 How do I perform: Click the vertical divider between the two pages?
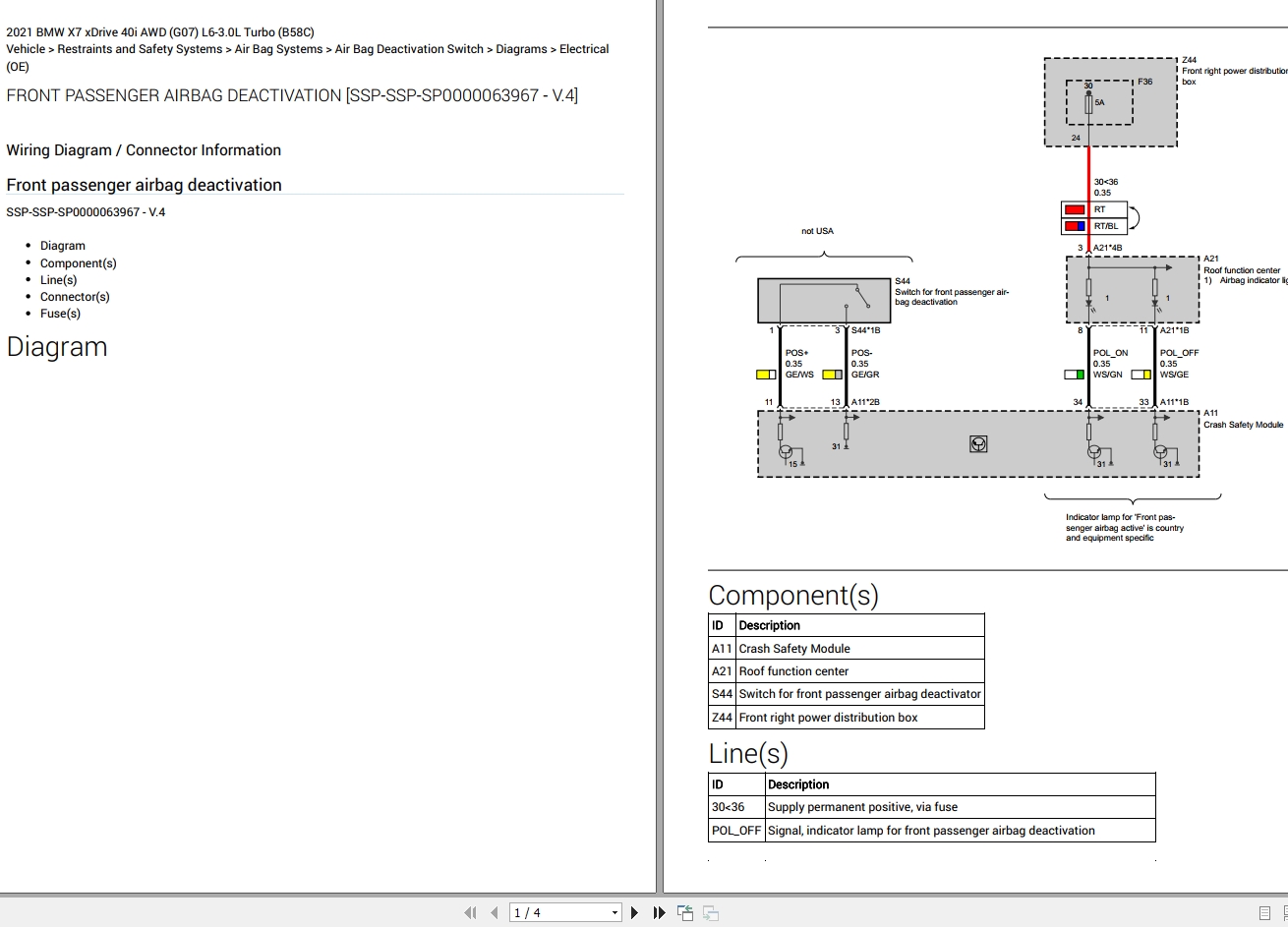pos(660,446)
